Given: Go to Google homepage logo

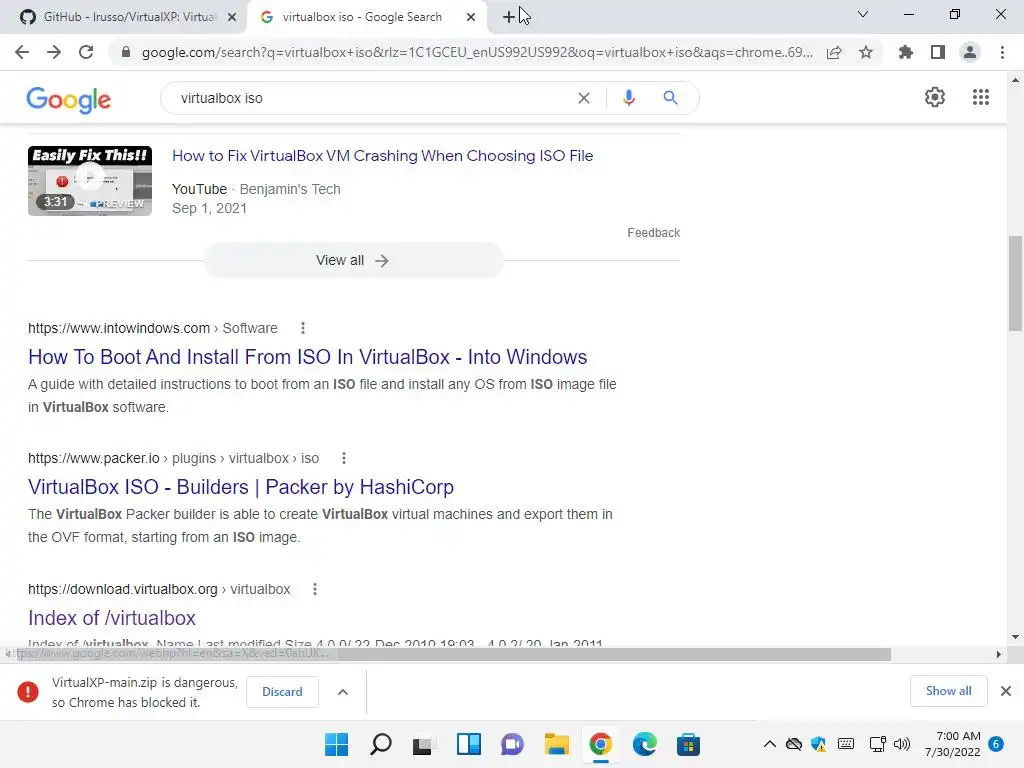Looking at the screenshot, I should pos(69,99).
